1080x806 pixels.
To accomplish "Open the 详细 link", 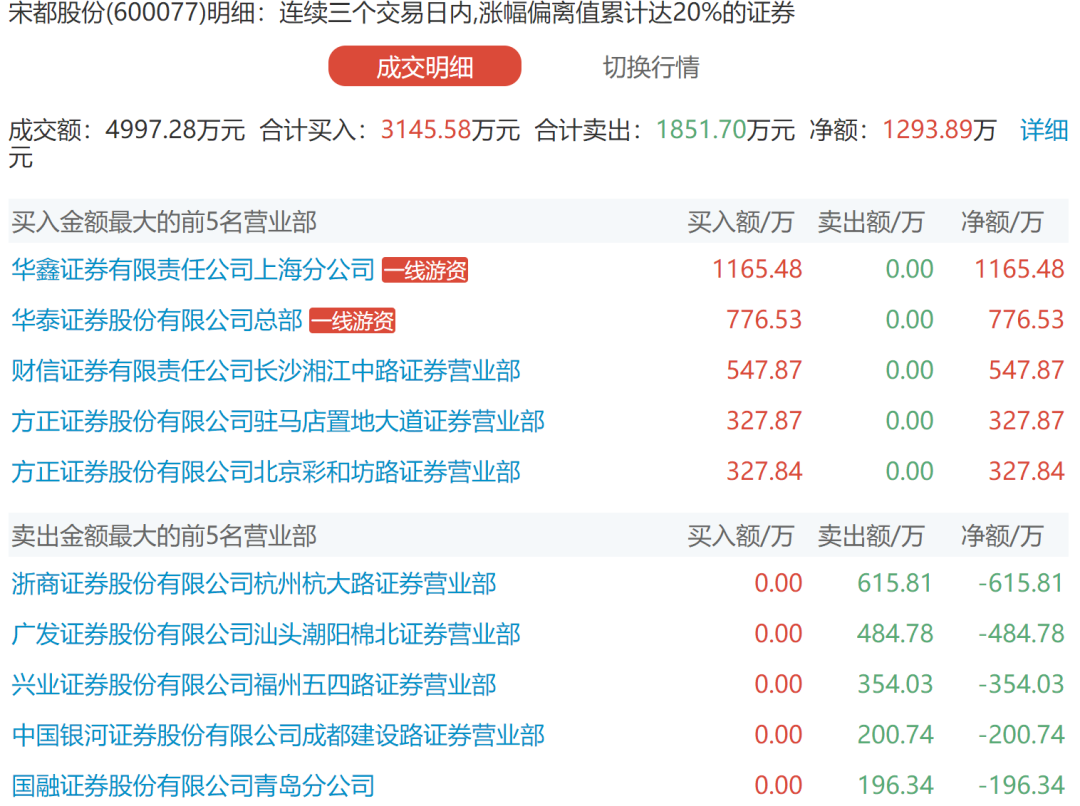I will point(1043,130).
